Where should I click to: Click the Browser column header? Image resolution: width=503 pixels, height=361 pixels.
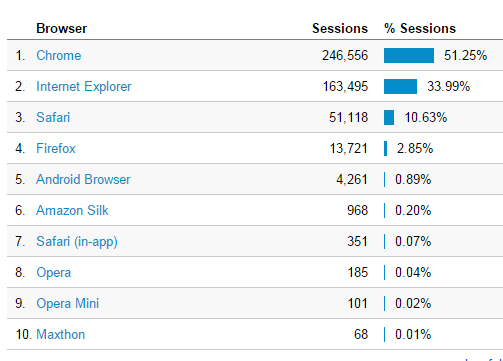click(62, 28)
